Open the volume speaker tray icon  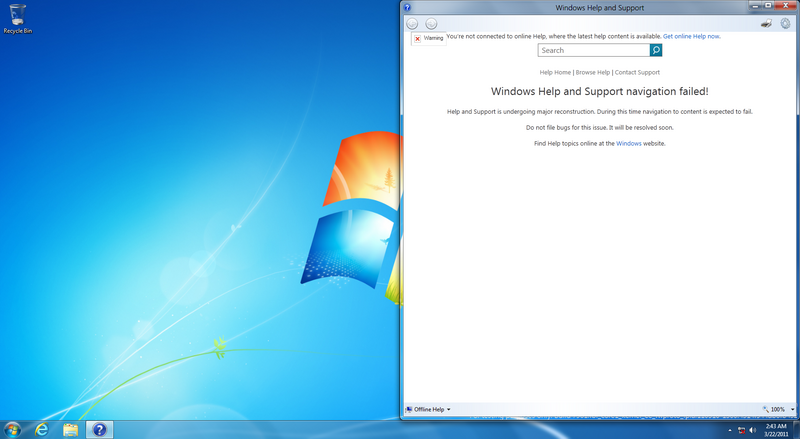point(753,430)
